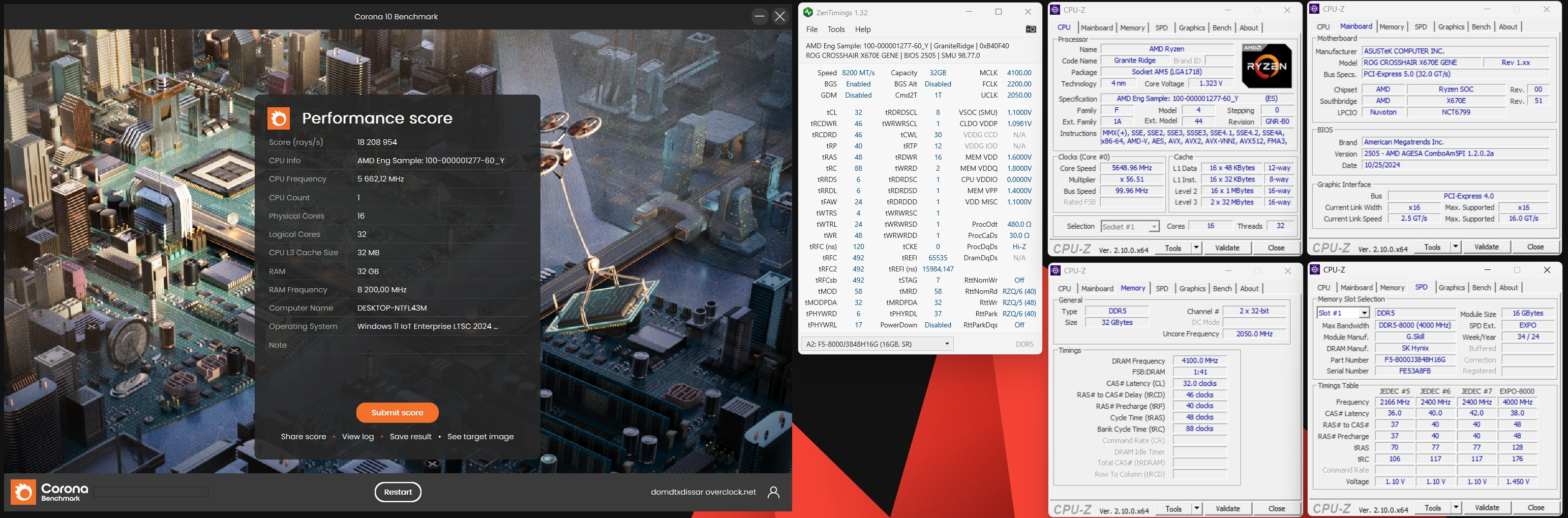Click the CPU-Z title icon of Memory window
1568x518 pixels.
[1056, 270]
